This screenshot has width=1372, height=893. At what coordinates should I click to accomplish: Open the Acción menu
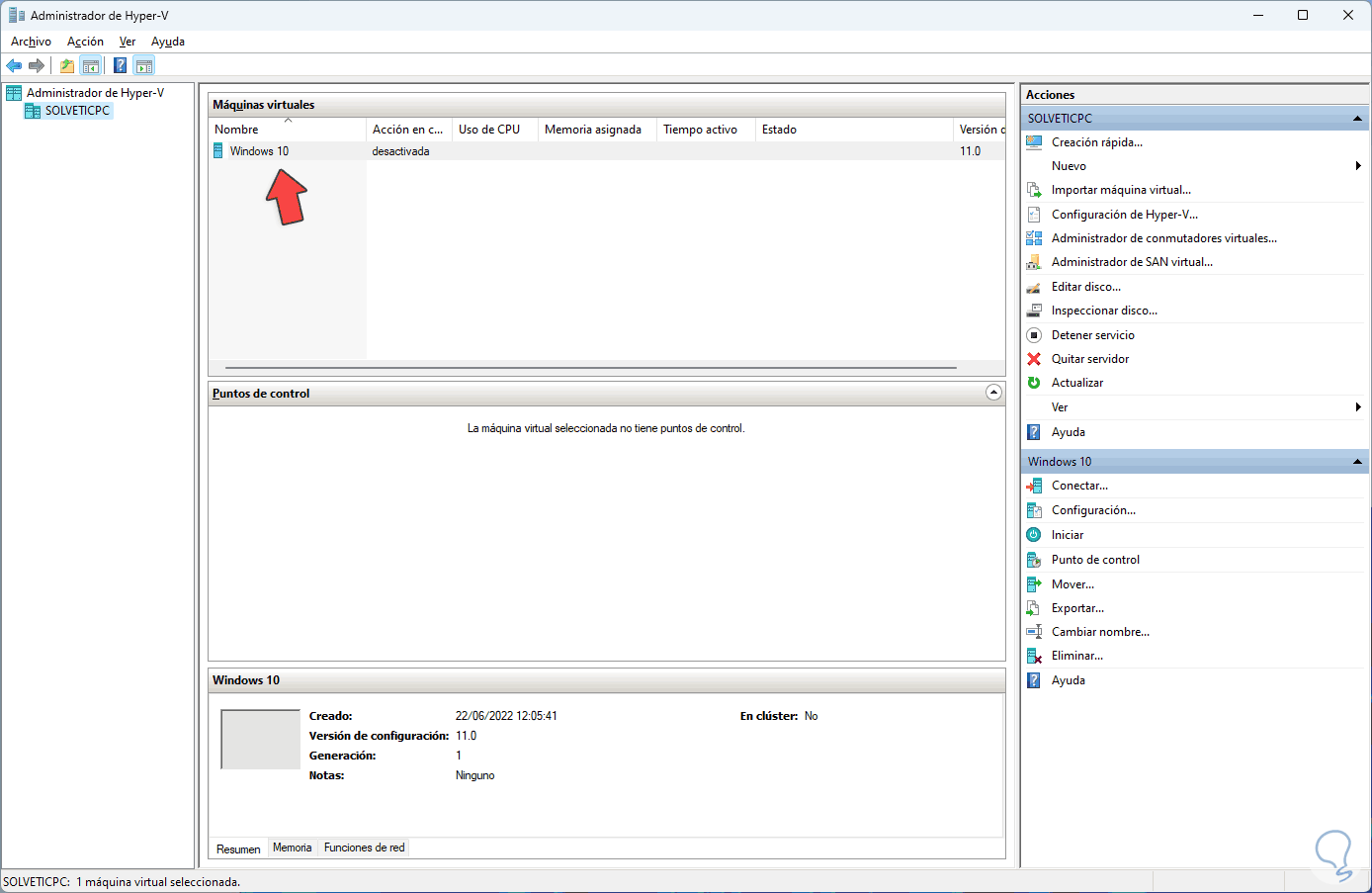click(85, 42)
